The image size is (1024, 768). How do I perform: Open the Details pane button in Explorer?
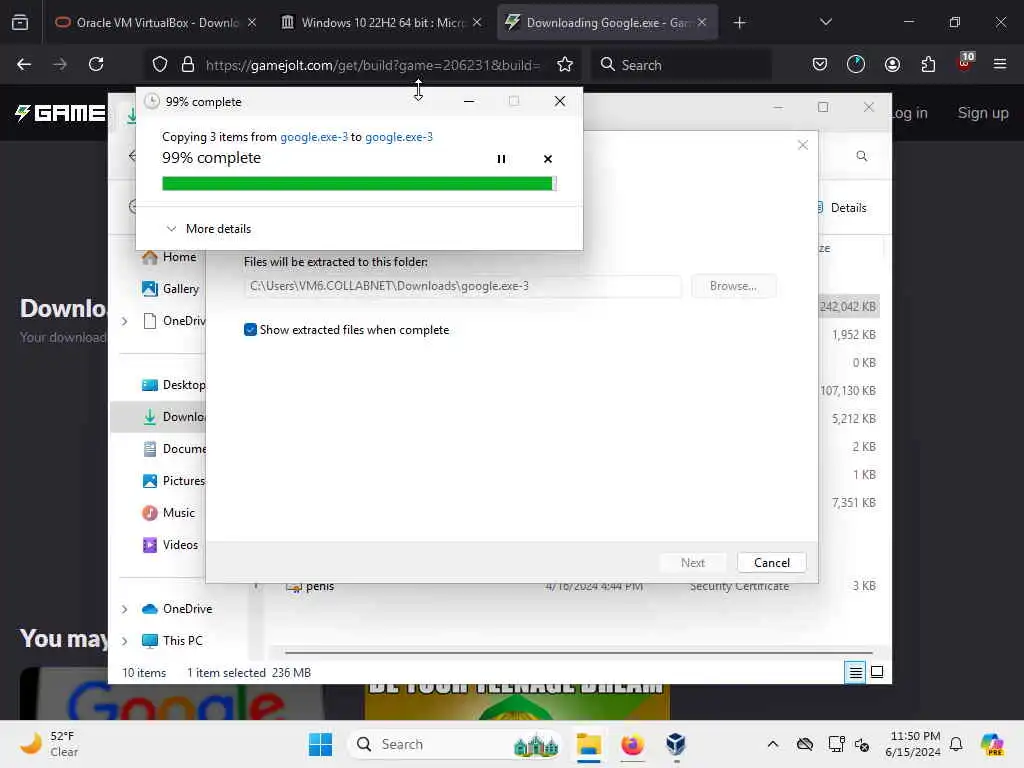pyautogui.click(x=841, y=208)
